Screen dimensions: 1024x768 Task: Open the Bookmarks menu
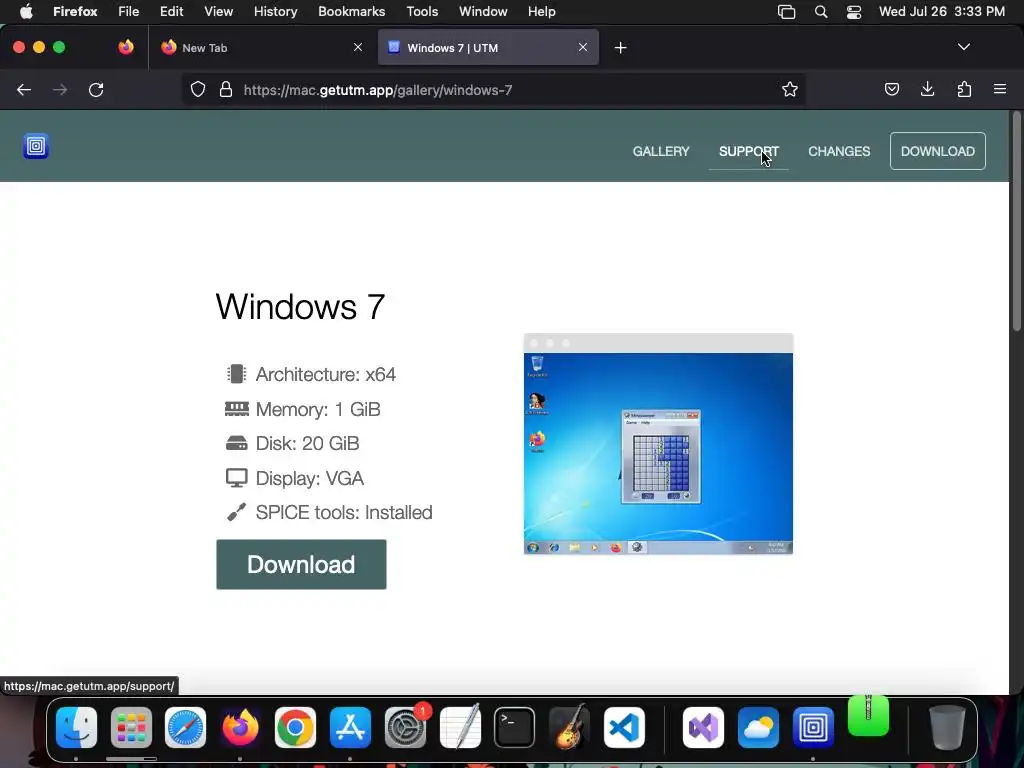351,11
